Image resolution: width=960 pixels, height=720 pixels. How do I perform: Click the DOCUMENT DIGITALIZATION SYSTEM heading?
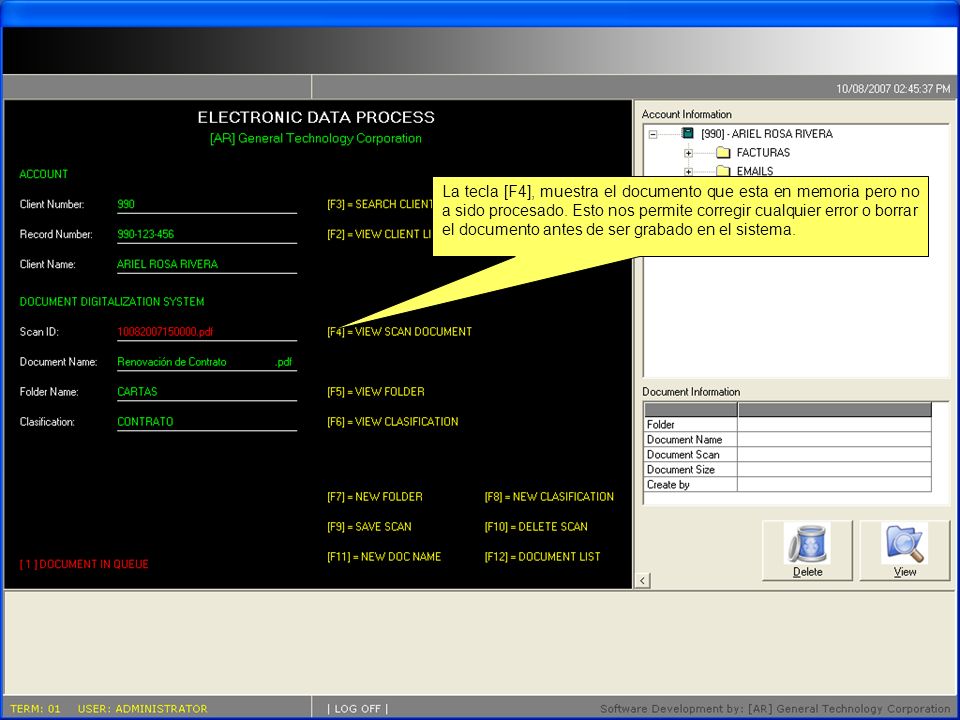coord(112,302)
